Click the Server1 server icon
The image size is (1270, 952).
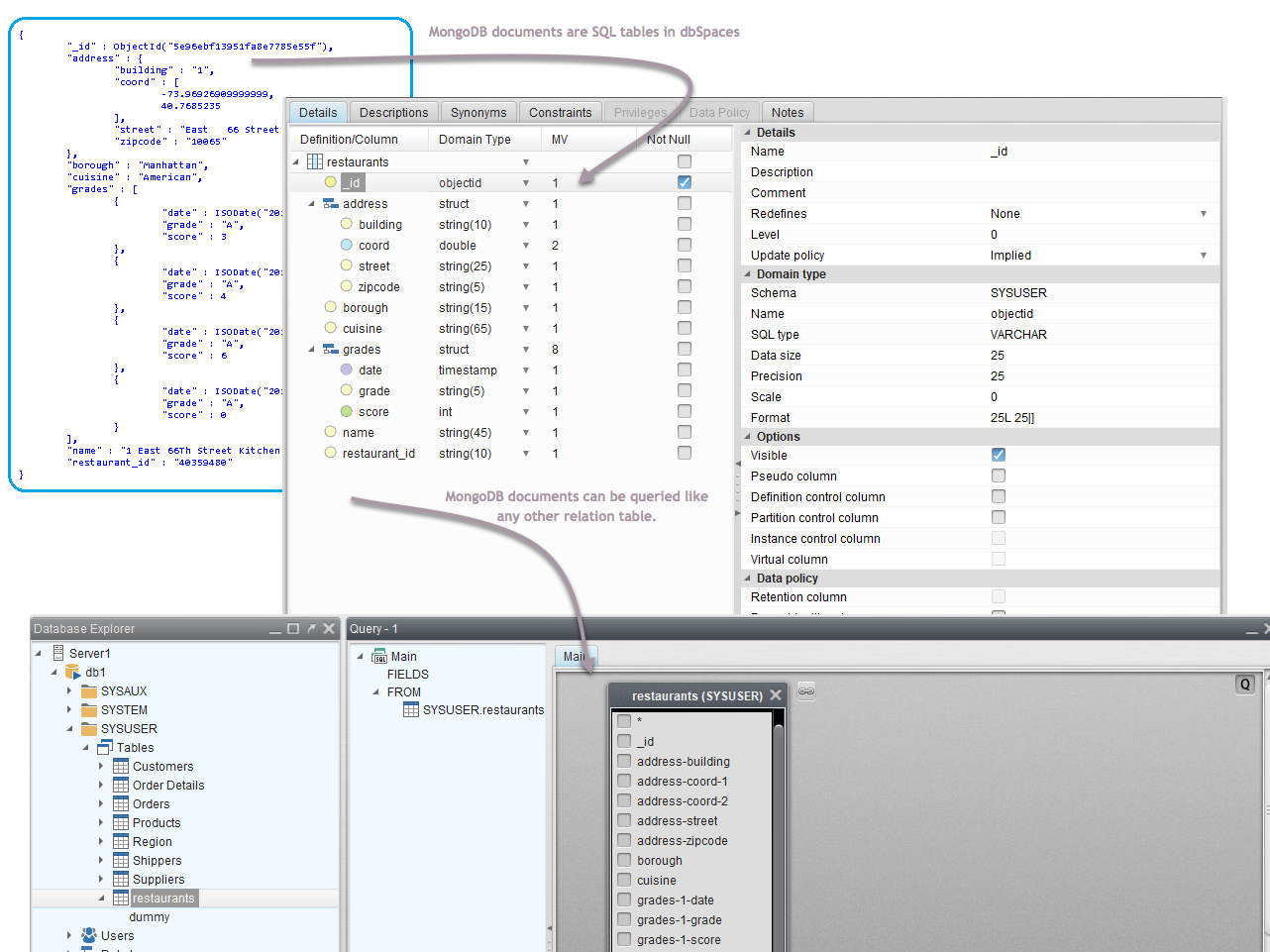57,653
